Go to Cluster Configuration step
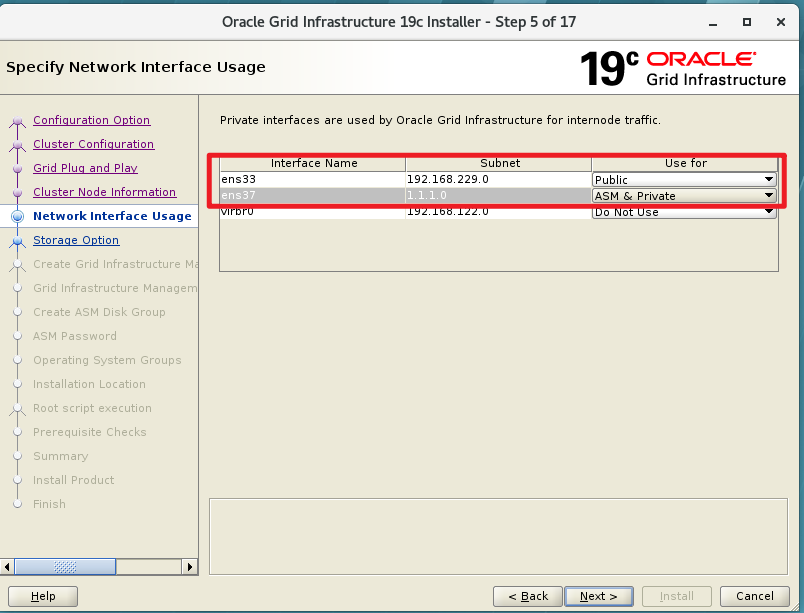Screen dimensions: 804x613 click(x=93, y=144)
